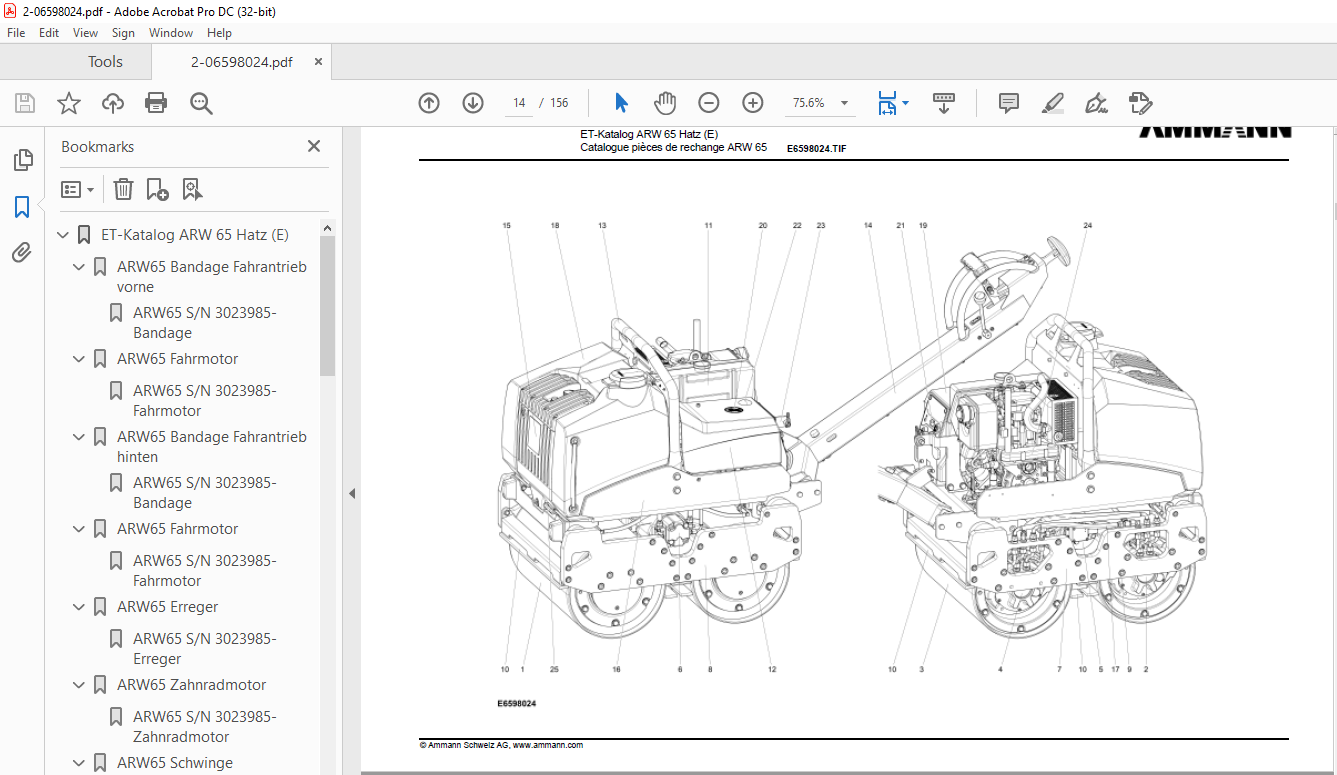The height and width of the screenshot is (775, 1337).
Task: Open the Sign document tool
Action: (1096, 103)
